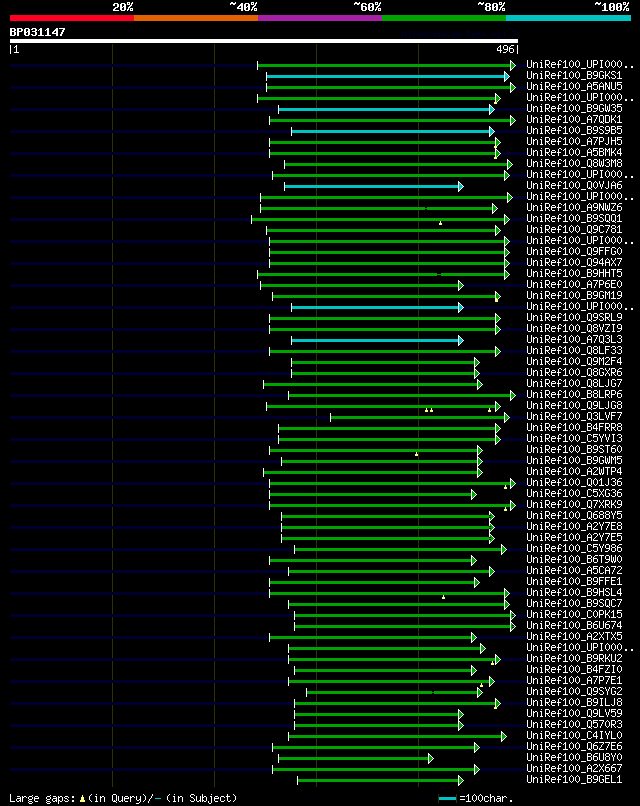Click the yellow gap marker on B9SQQ1 row
The image size is (640, 806).
[x=441, y=223]
